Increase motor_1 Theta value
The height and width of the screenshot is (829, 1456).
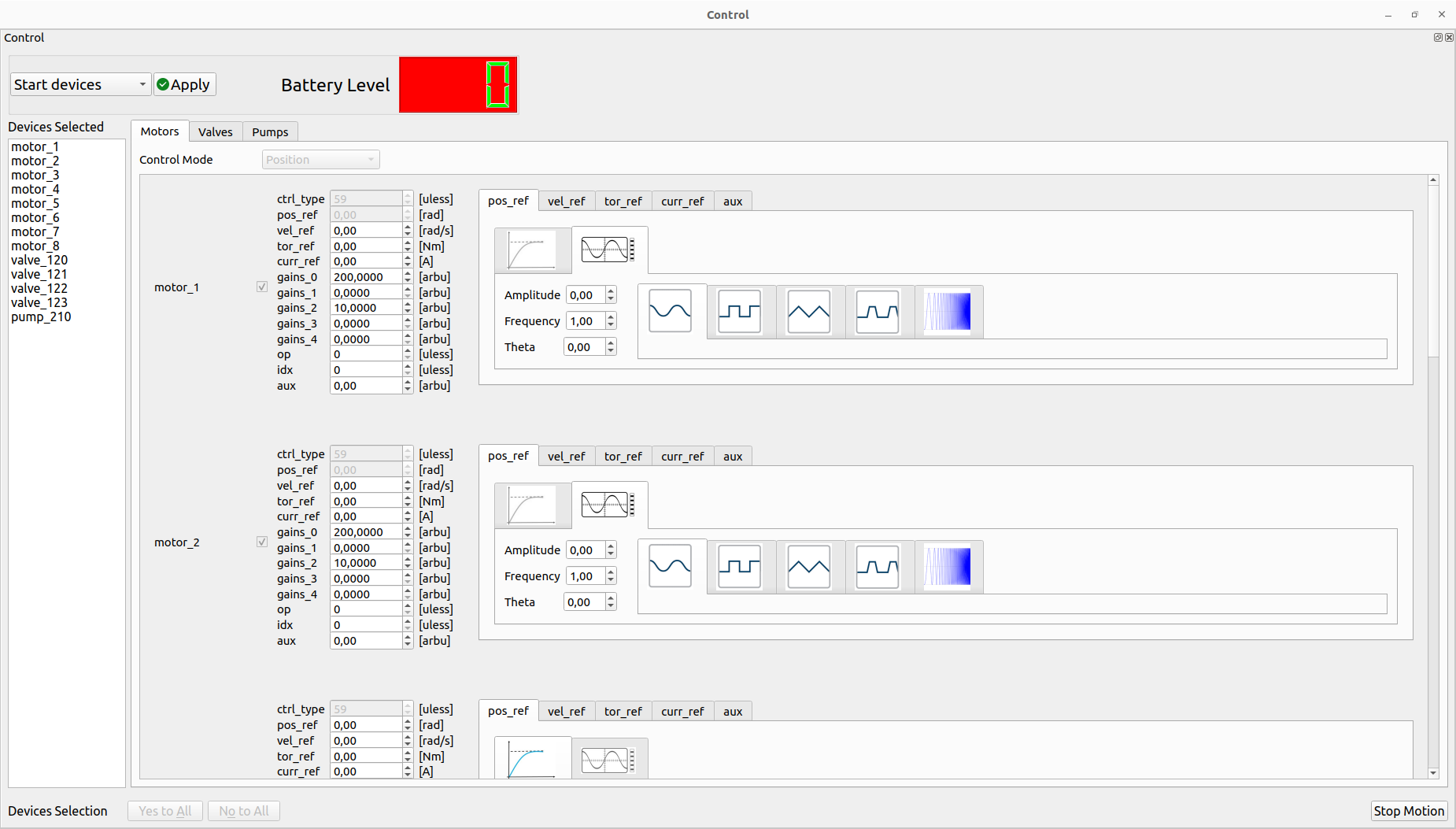(611, 342)
